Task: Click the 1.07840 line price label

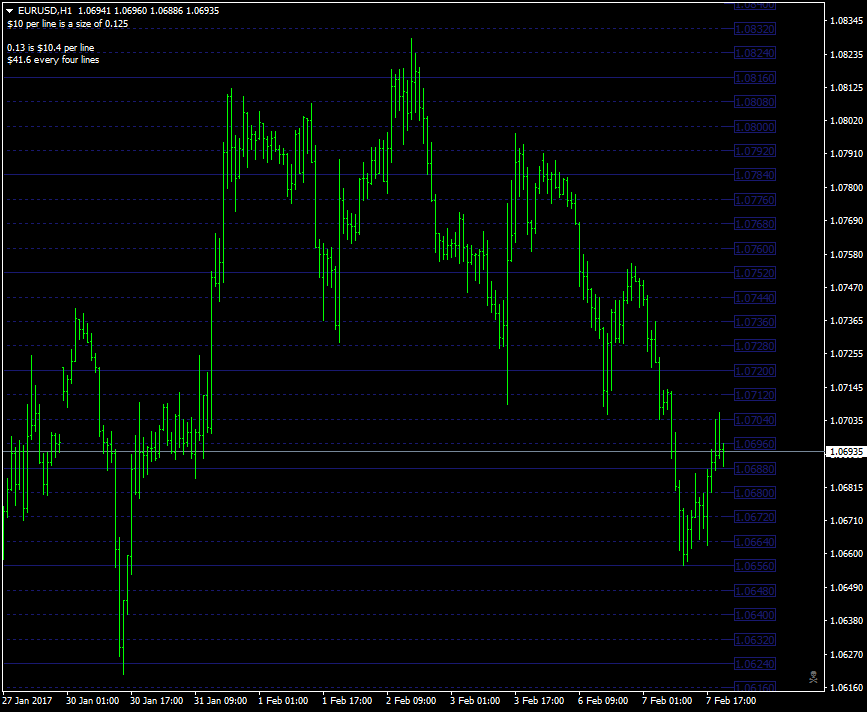Action: tap(755, 175)
